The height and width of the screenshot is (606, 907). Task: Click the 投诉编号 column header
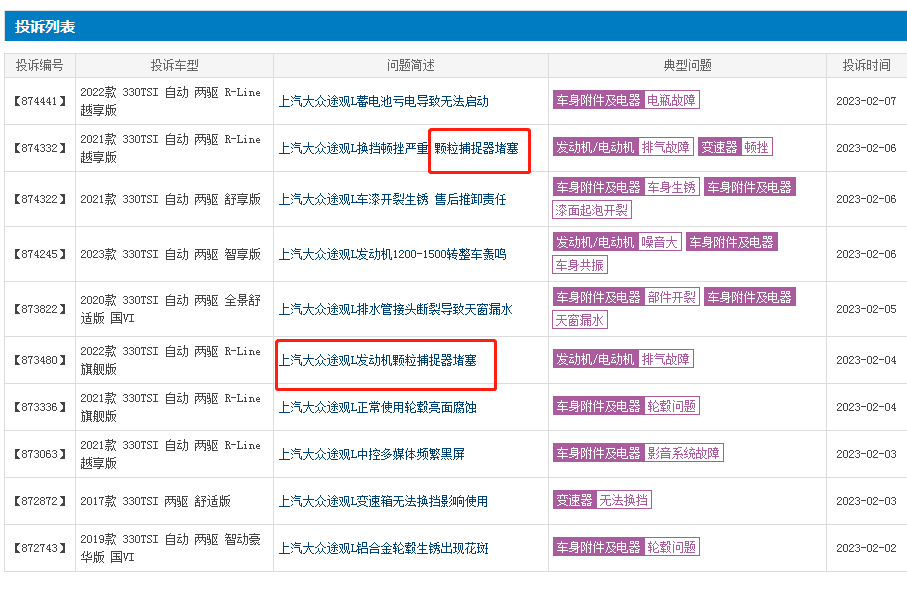point(39,65)
